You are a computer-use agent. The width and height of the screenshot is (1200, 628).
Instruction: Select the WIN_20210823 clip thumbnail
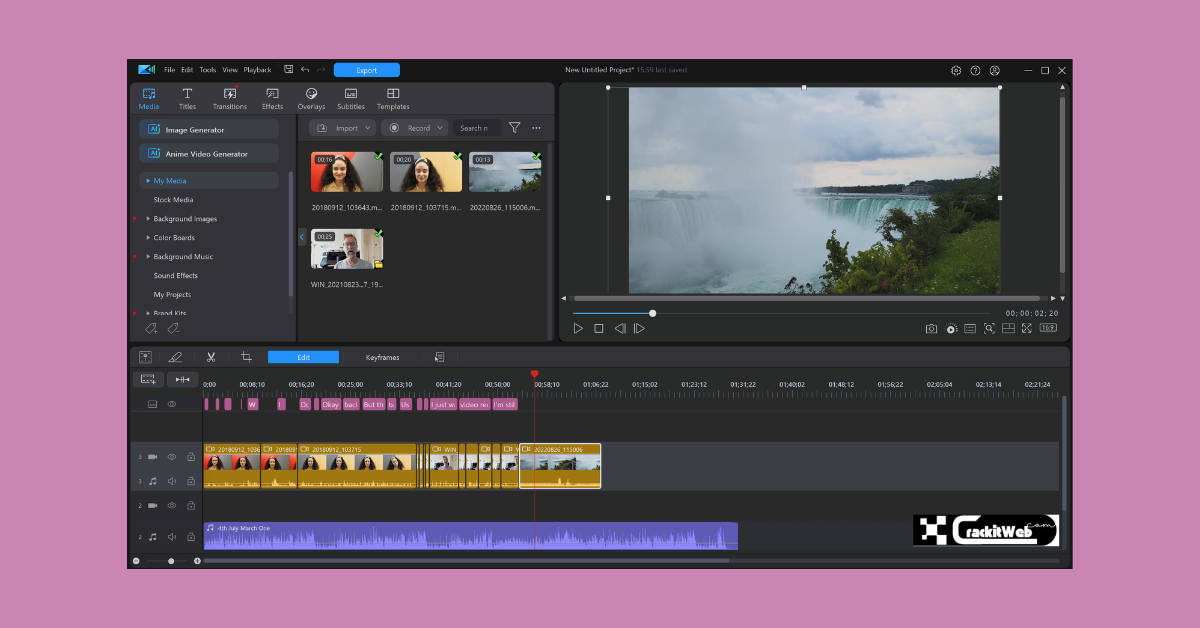click(x=346, y=249)
